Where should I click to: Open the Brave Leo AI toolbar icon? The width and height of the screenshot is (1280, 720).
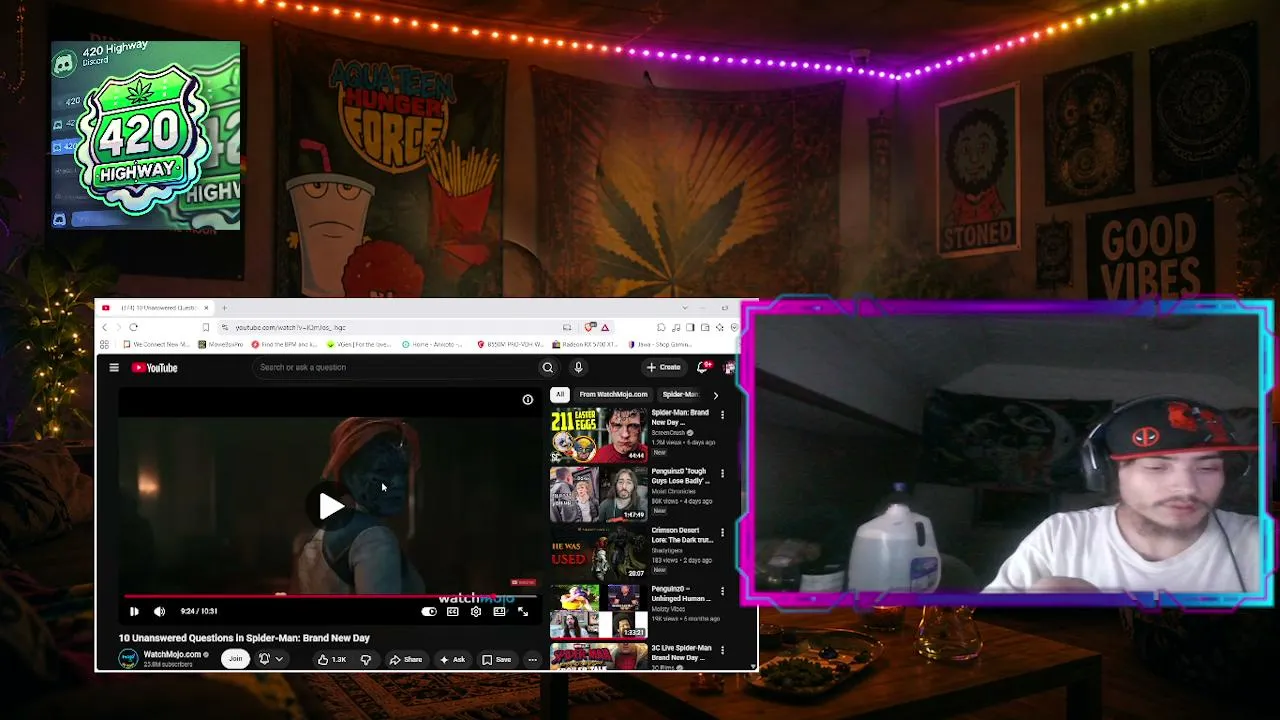(719, 327)
